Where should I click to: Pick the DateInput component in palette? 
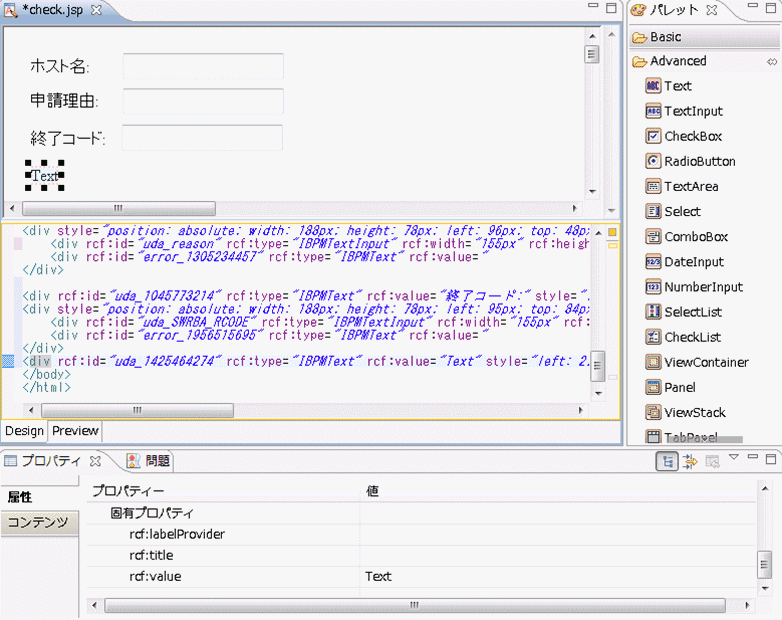coord(693,262)
